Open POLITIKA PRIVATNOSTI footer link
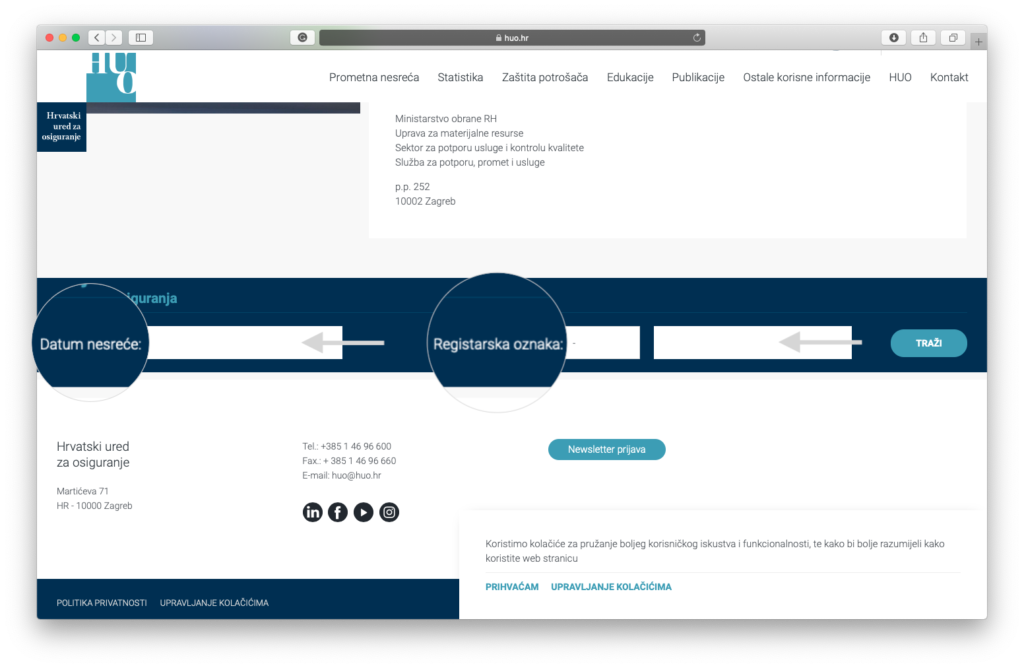Image resolution: width=1024 pixels, height=668 pixels. click(102, 603)
